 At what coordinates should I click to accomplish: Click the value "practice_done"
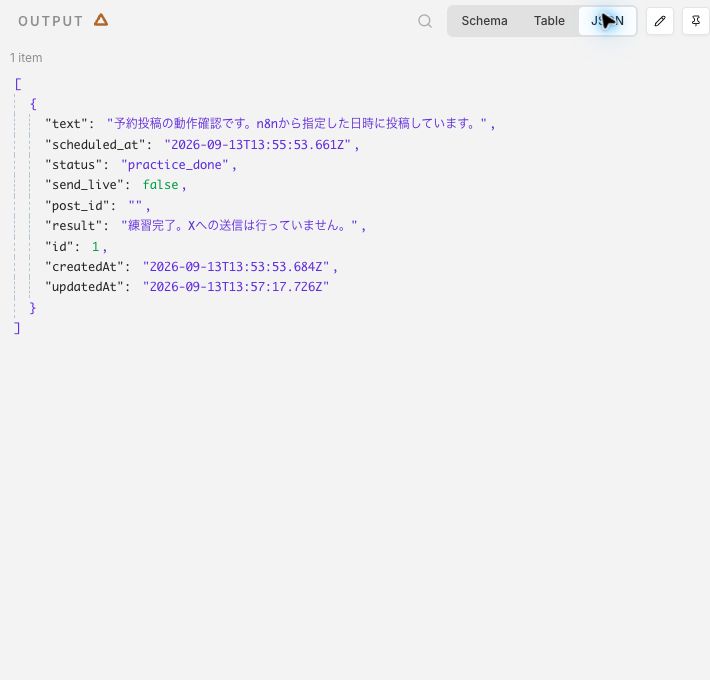click(x=175, y=165)
